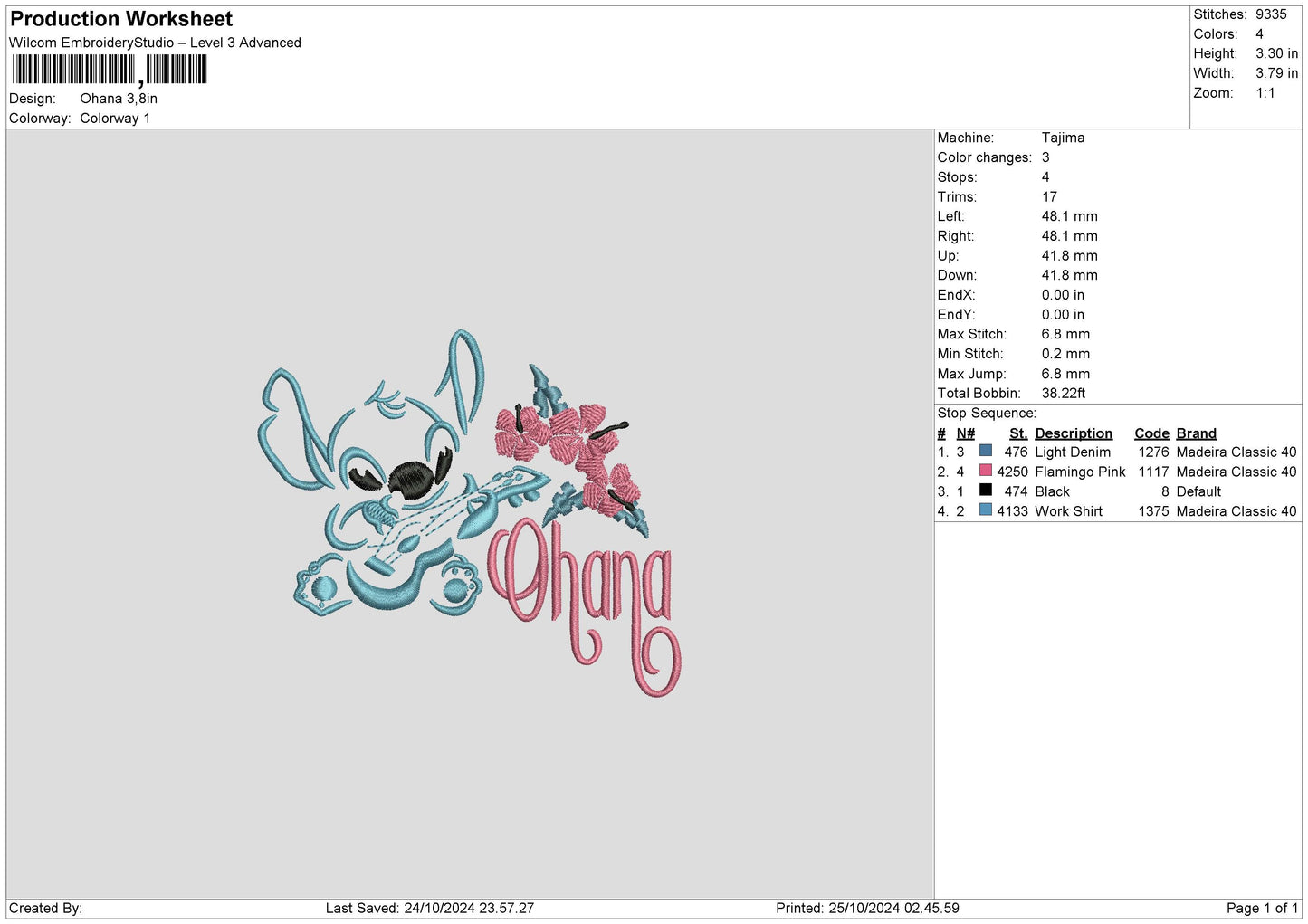Select the Ohana embroidery design preview
The height and width of the screenshot is (924, 1308).
click(x=470, y=513)
